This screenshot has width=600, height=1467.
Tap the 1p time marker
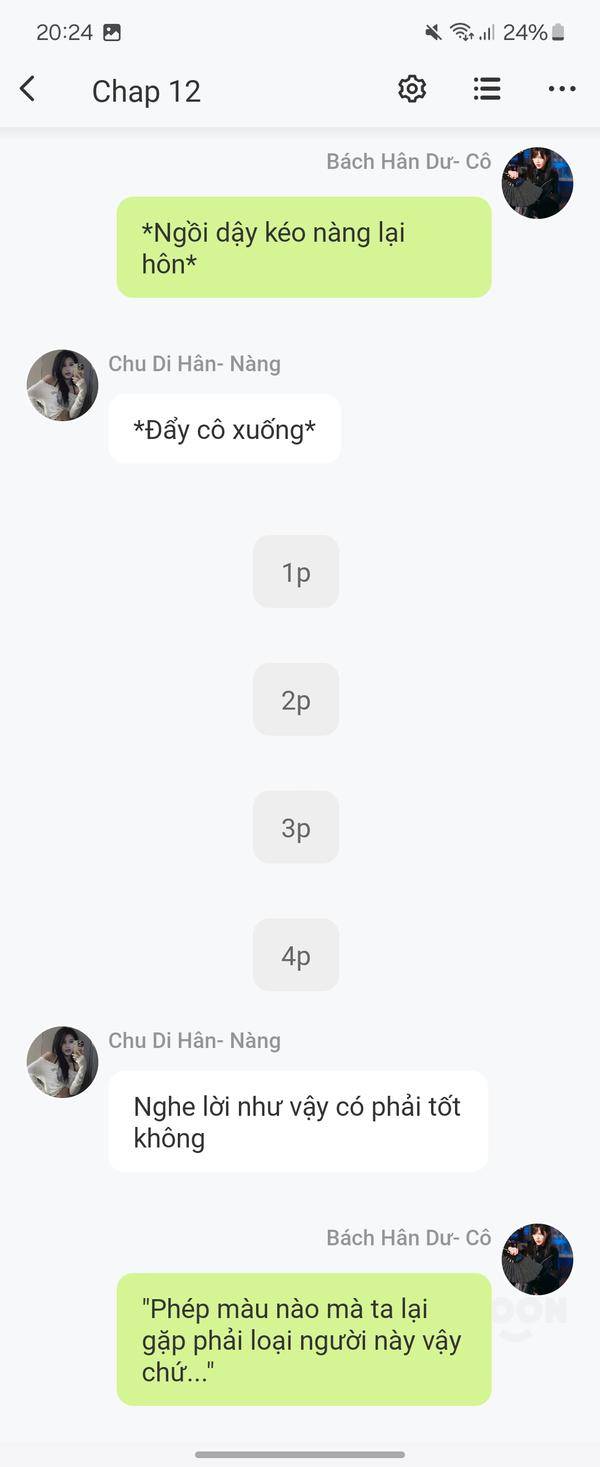pos(296,571)
